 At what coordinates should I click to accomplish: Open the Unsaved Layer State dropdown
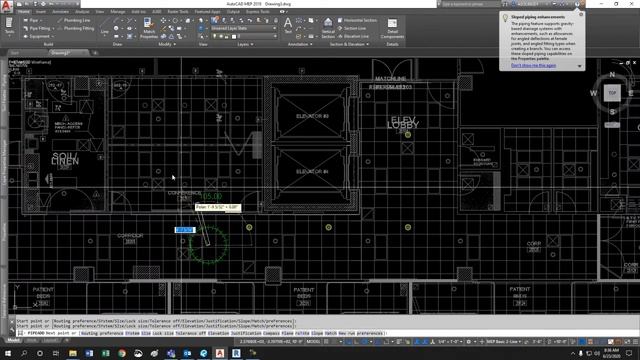pos(243,28)
